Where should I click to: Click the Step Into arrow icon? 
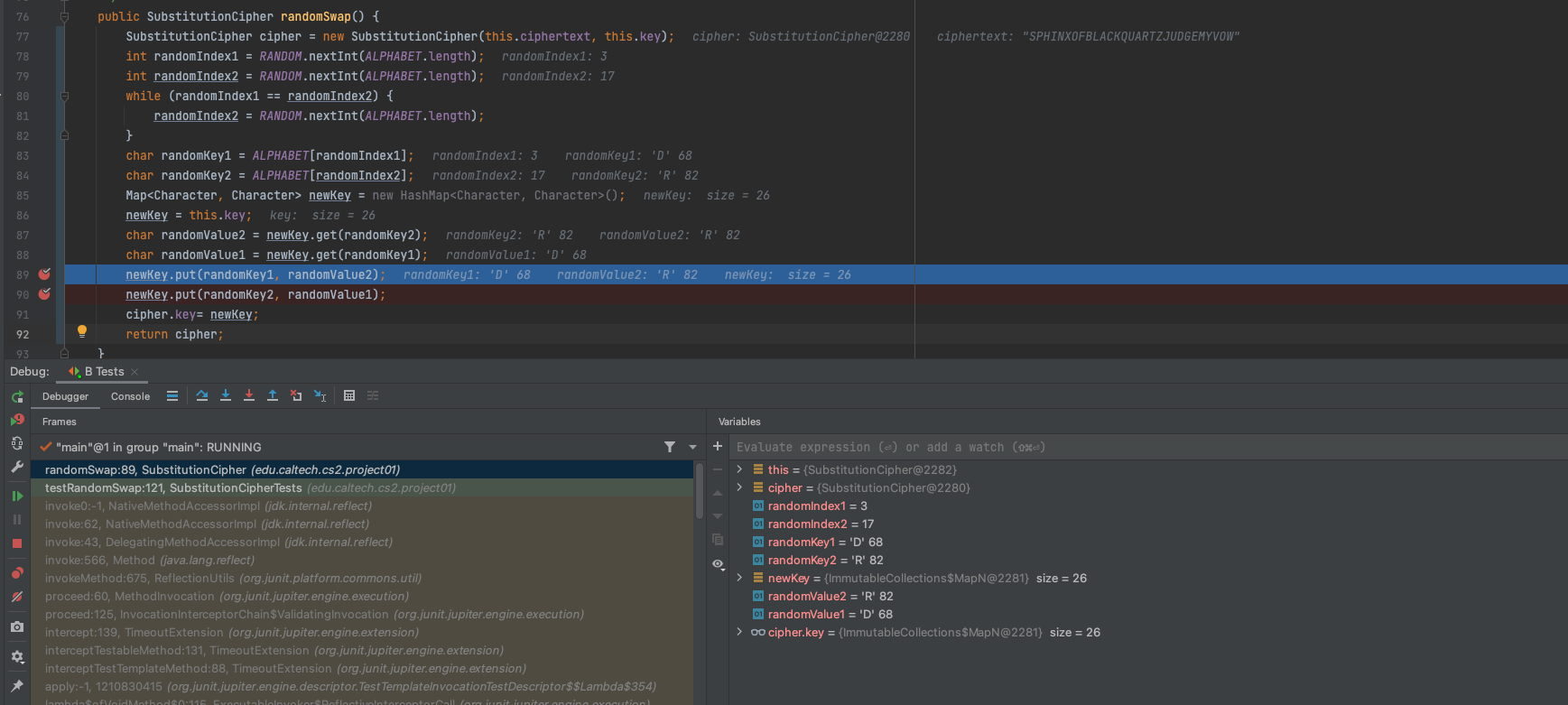click(226, 395)
